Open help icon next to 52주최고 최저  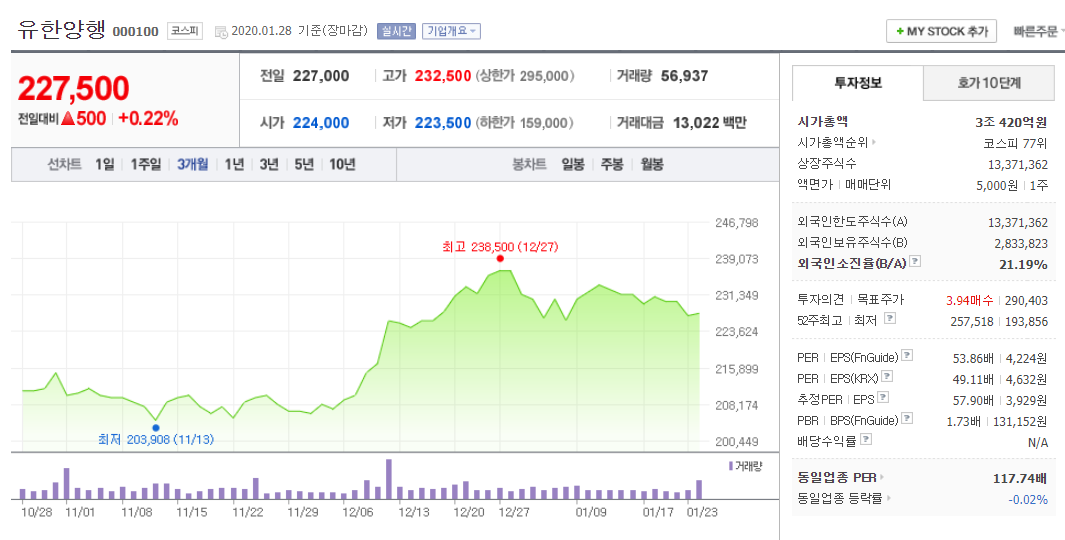pyautogui.click(x=890, y=318)
